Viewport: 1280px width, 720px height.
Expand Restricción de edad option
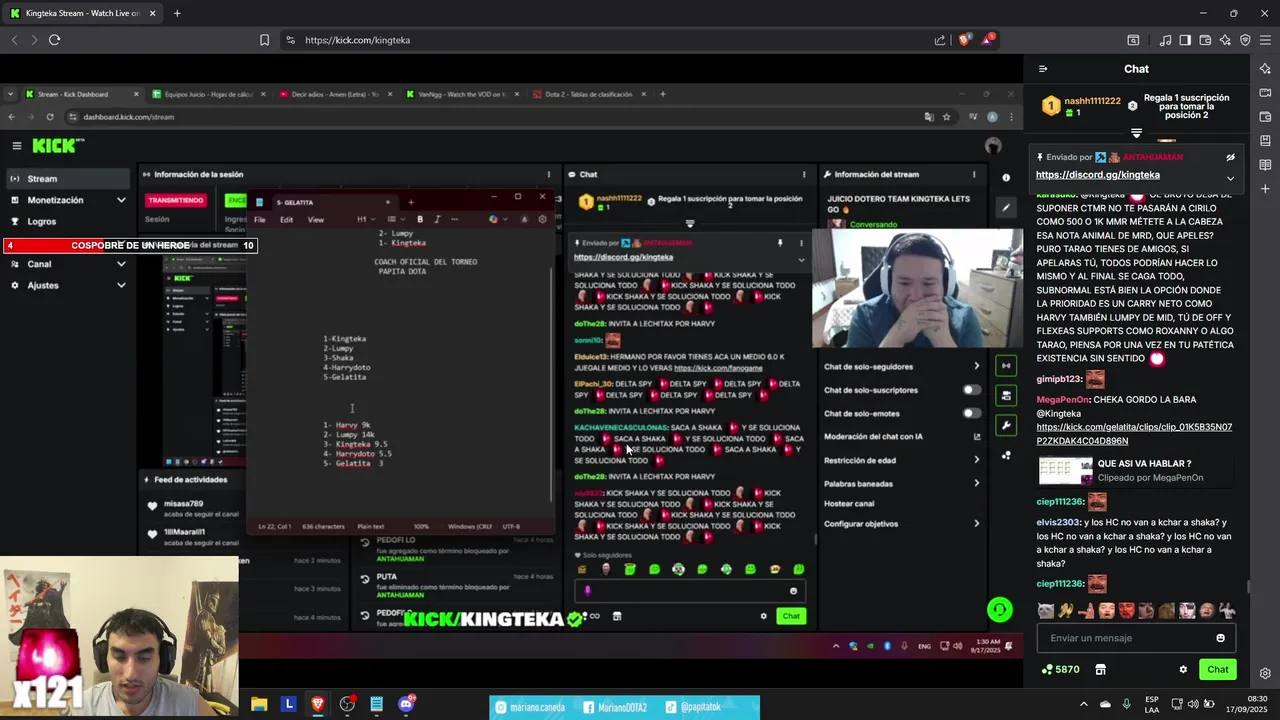pyautogui.click(x=902, y=460)
